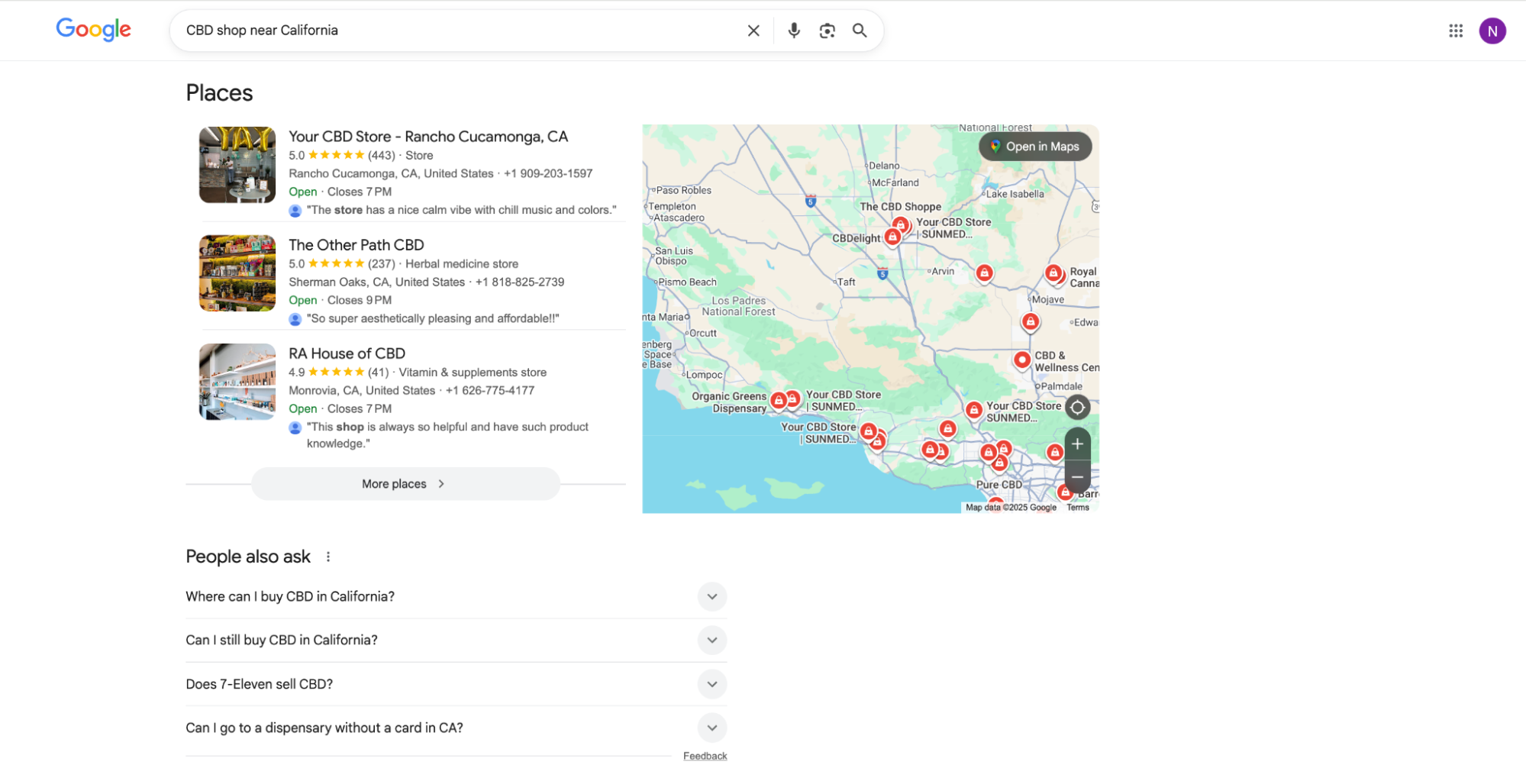Expand "Where can I buy CBD in California?"
The width and height of the screenshot is (1526, 784).
711,596
